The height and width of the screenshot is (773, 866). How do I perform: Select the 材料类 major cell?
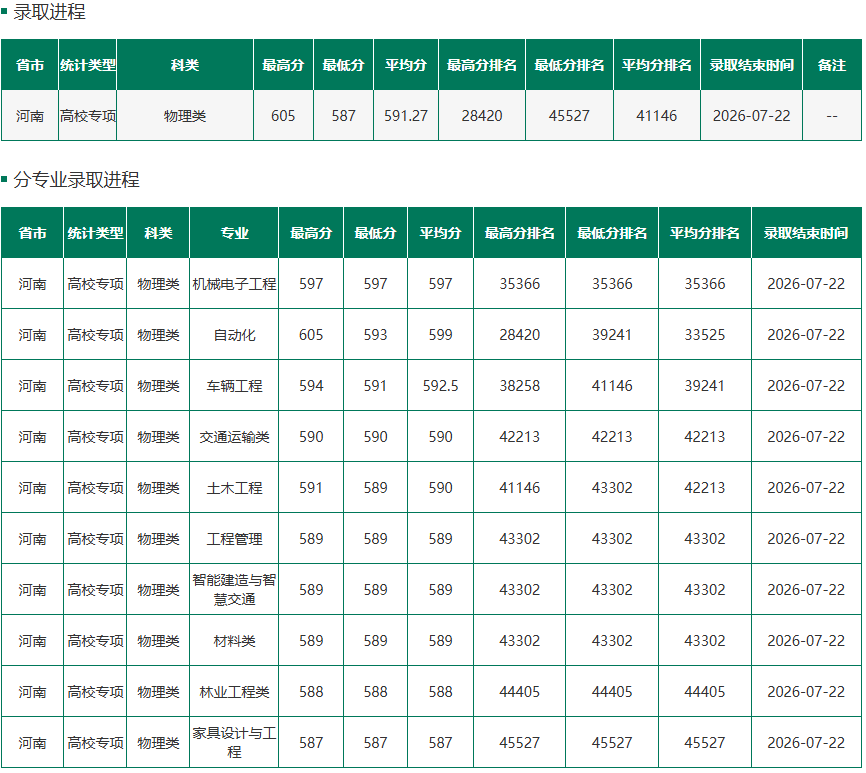coord(234,640)
